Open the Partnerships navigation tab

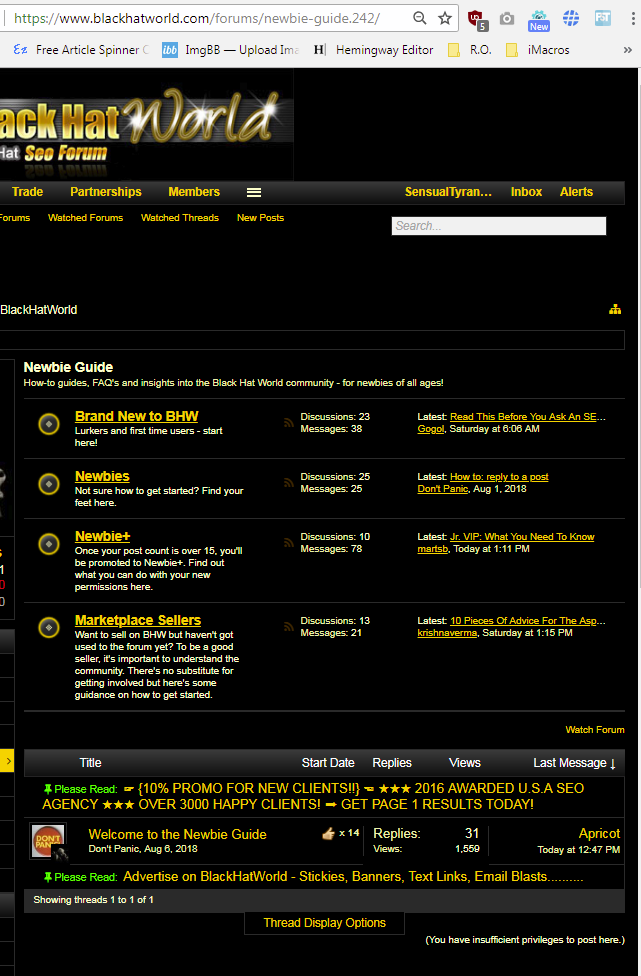click(106, 192)
